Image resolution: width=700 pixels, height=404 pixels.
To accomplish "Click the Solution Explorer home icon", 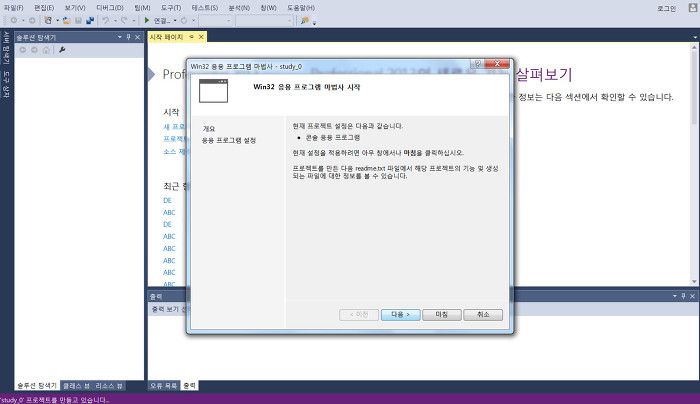I will 46,50.
